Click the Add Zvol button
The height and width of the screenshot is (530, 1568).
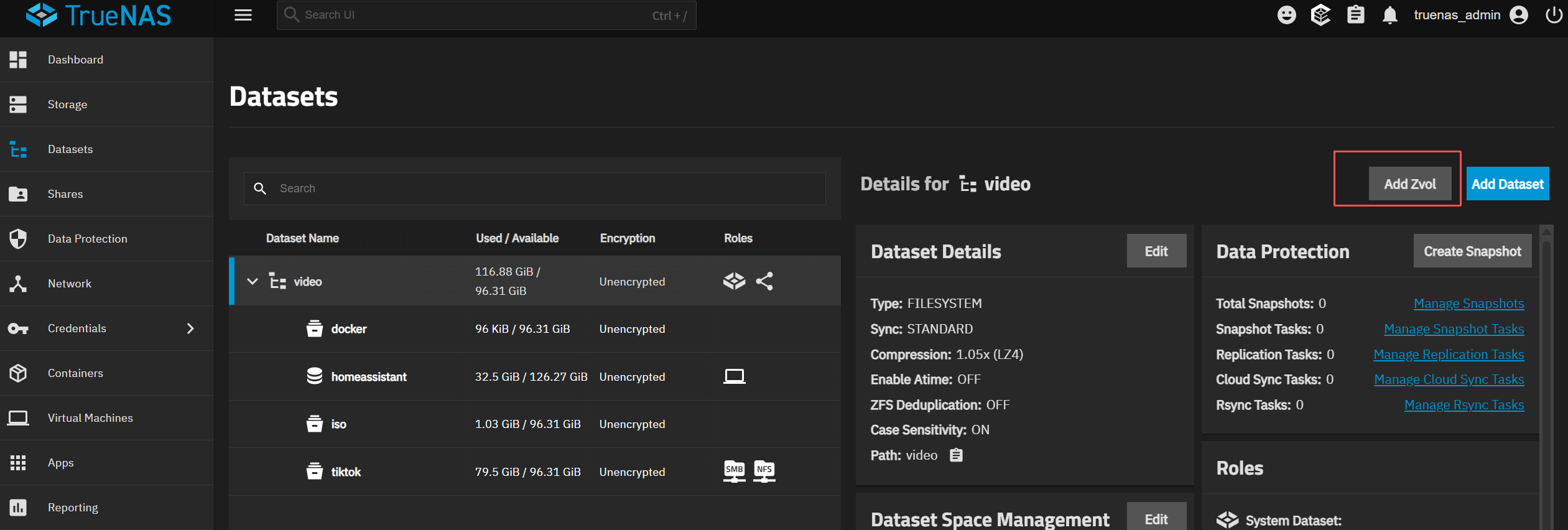pos(1409,184)
